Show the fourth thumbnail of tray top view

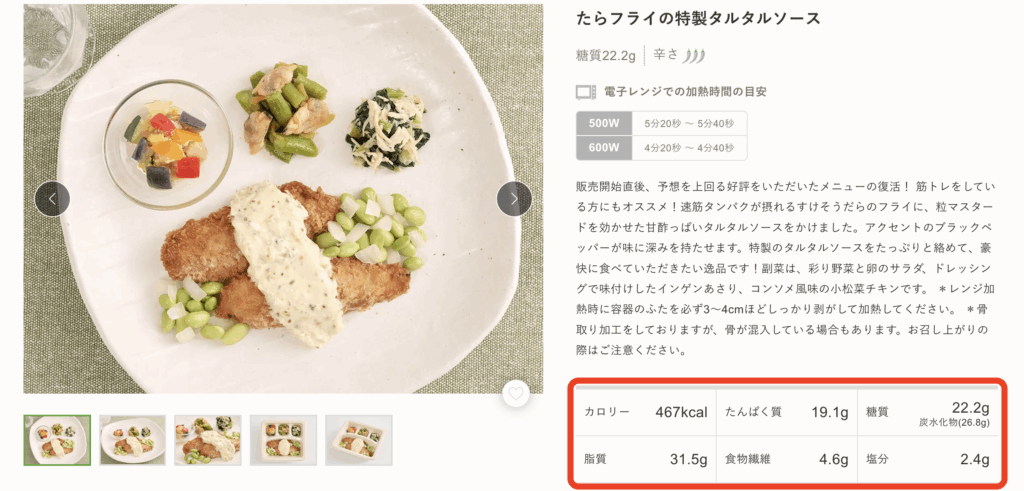(283, 440)
